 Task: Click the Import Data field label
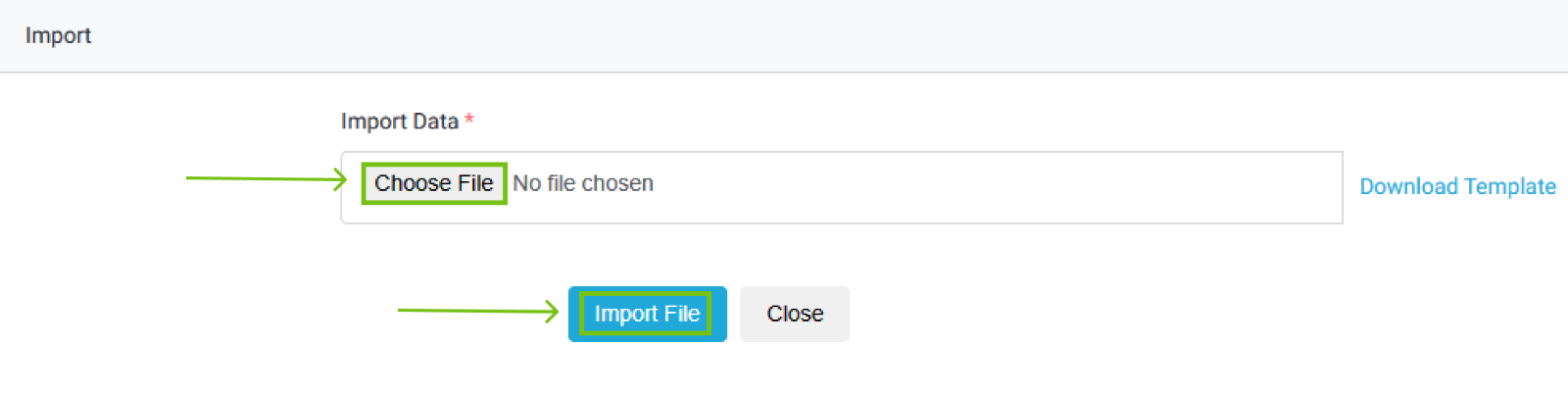pos(400,122)
